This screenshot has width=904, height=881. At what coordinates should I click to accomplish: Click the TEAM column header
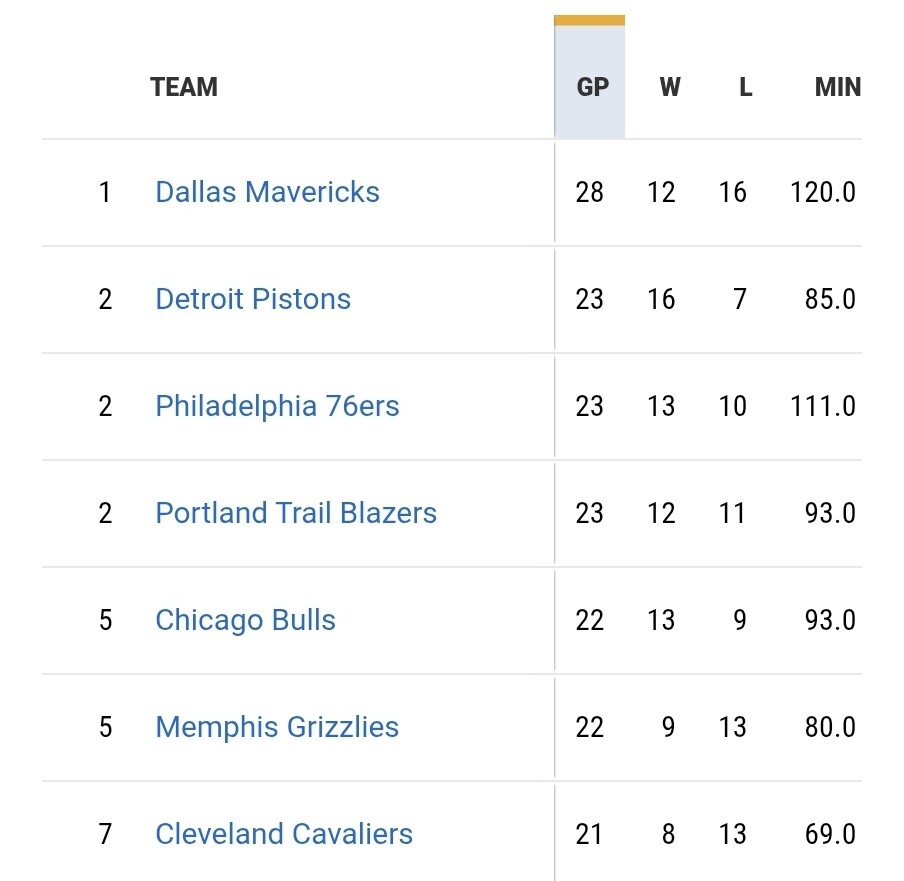pos(184,87)
